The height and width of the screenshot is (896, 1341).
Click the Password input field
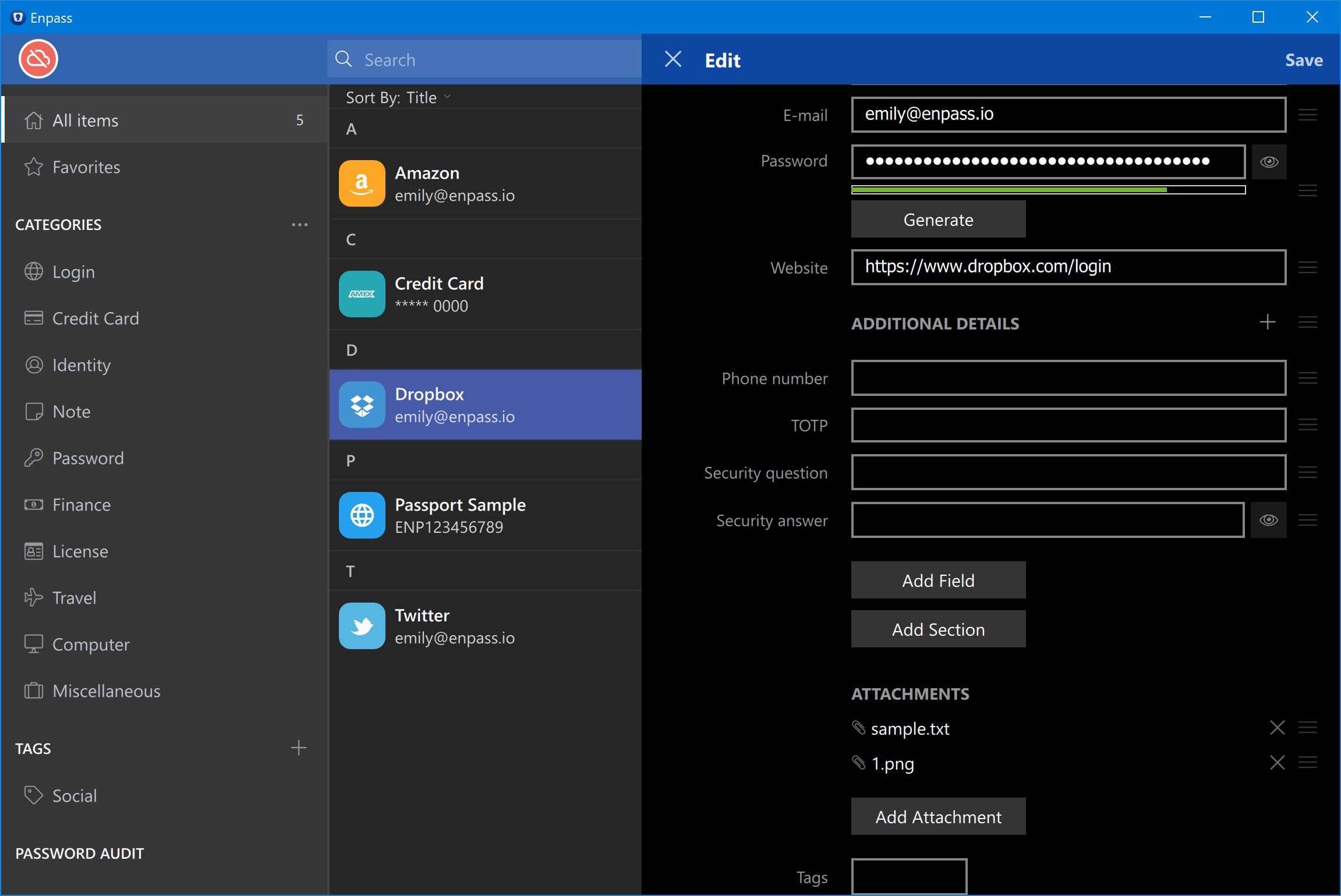(1048, 162)
